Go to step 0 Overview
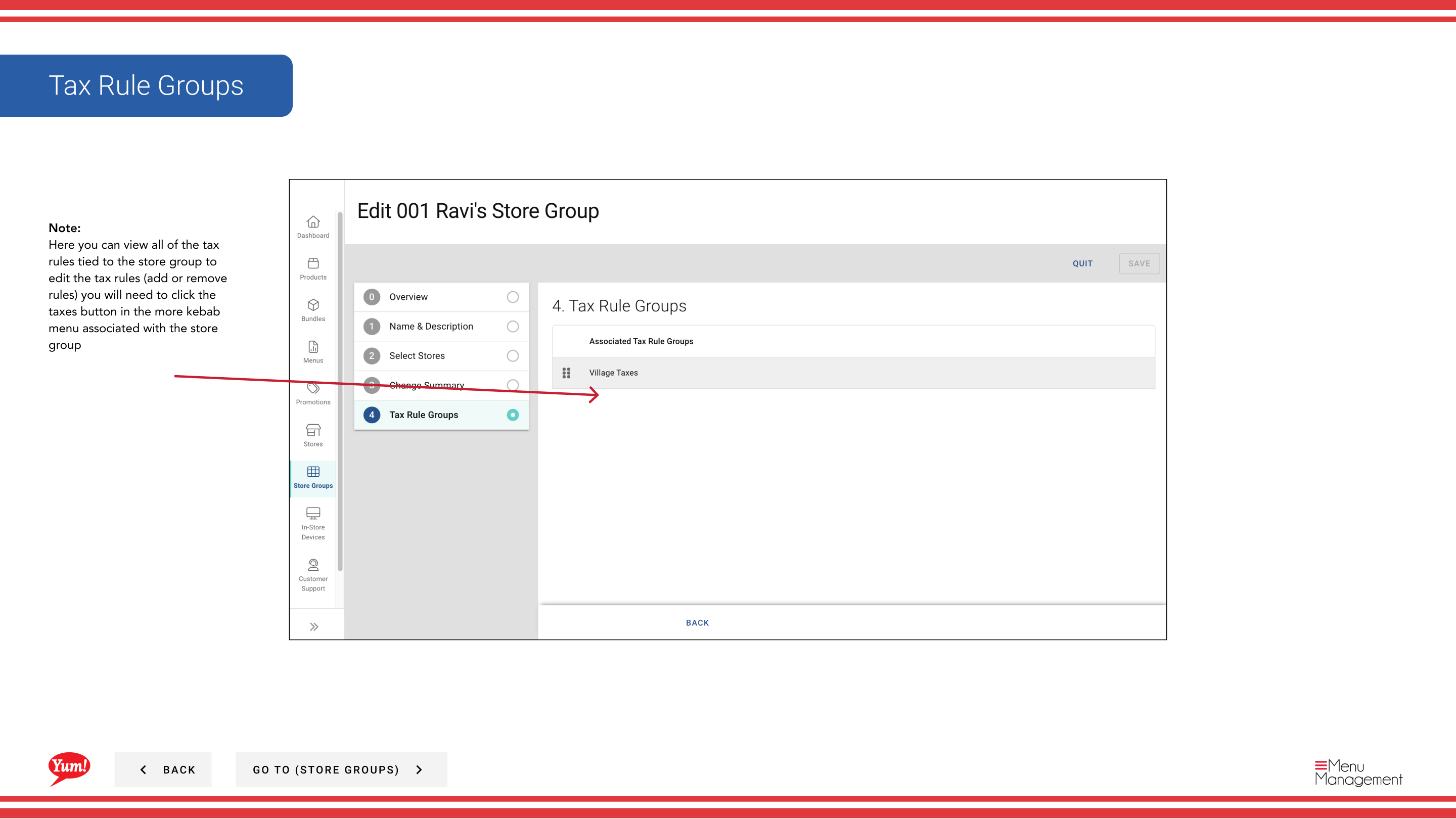 click(x=441, y=297)
